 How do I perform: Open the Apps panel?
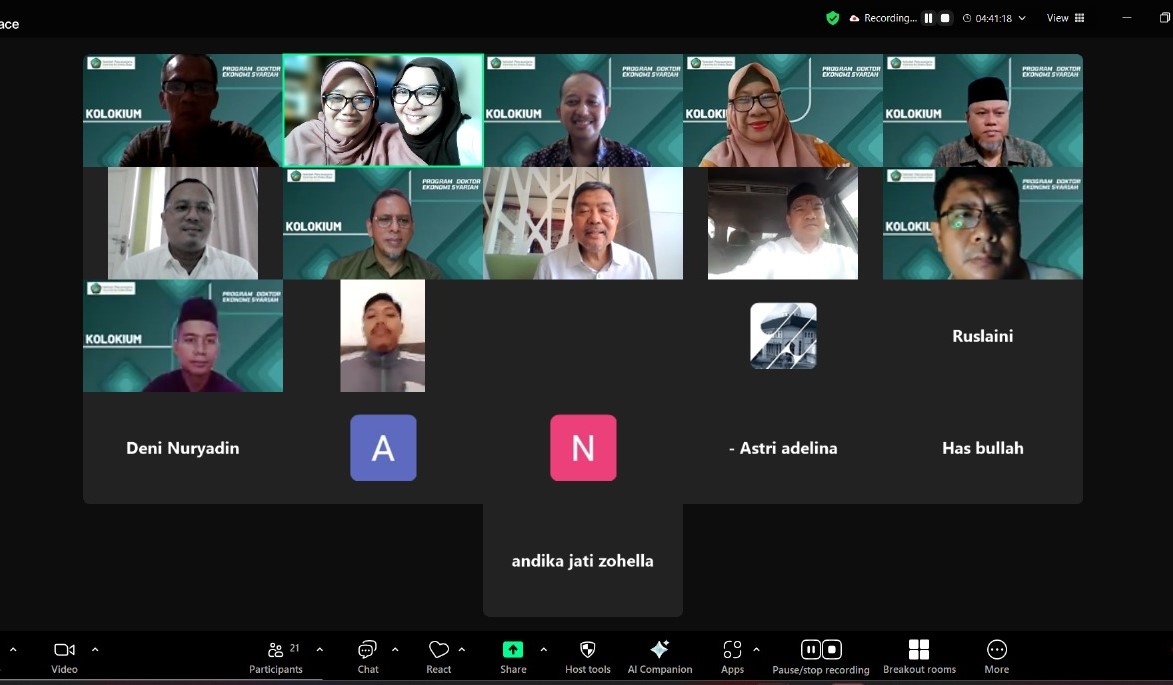point(732,656)
